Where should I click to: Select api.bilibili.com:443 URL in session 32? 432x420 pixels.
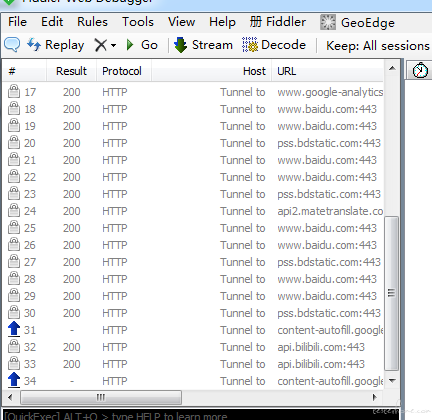321,347
